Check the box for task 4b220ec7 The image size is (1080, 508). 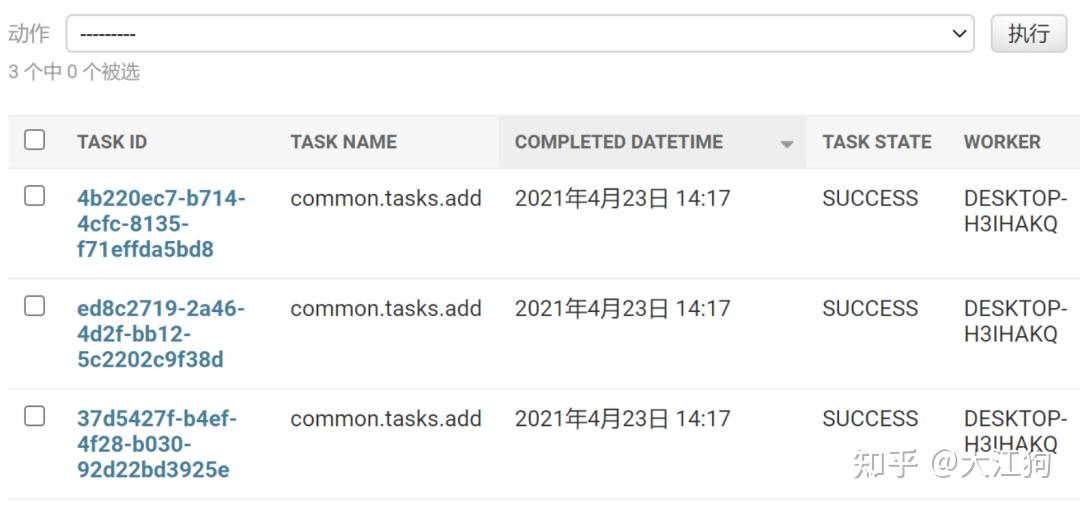35,196
